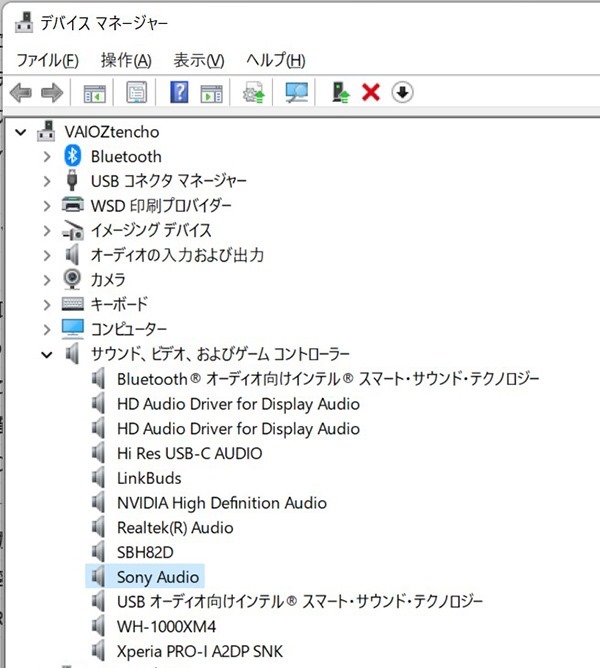Select the VAIOZtencho computer name
600x668 pixels.
[112, 132]
